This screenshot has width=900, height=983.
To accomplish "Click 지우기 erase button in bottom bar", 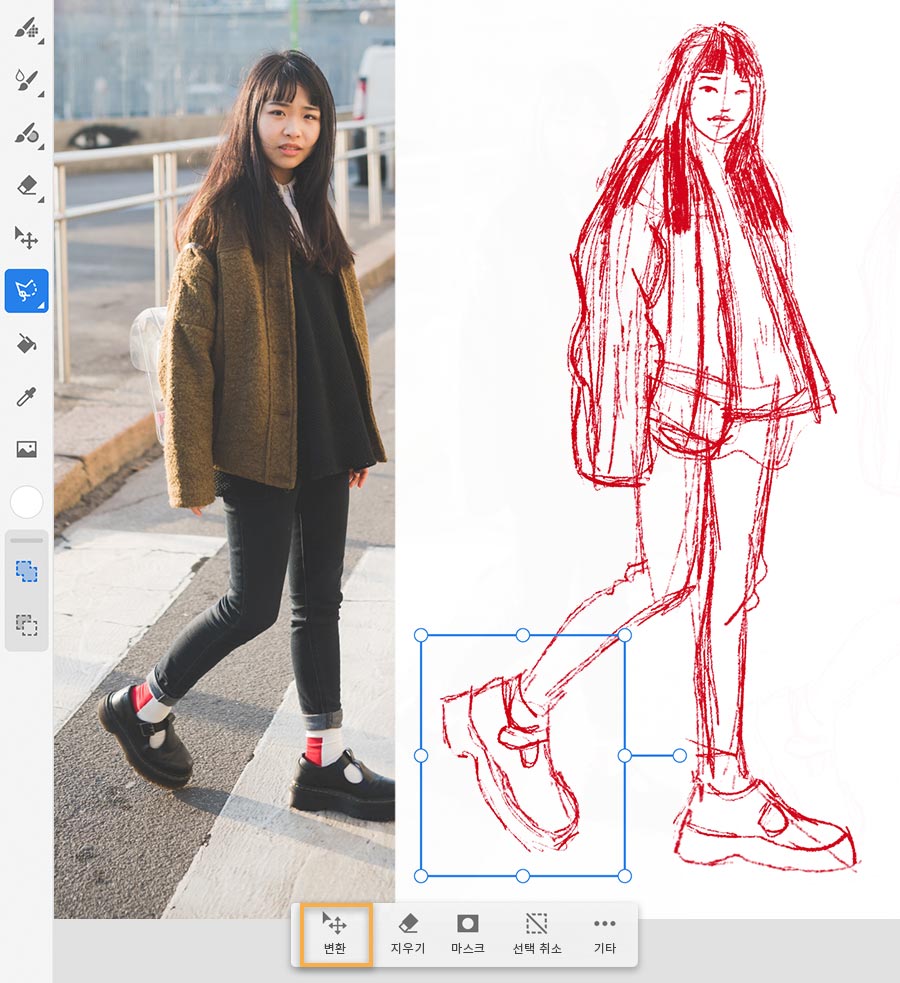I will (x=408, y=933).
